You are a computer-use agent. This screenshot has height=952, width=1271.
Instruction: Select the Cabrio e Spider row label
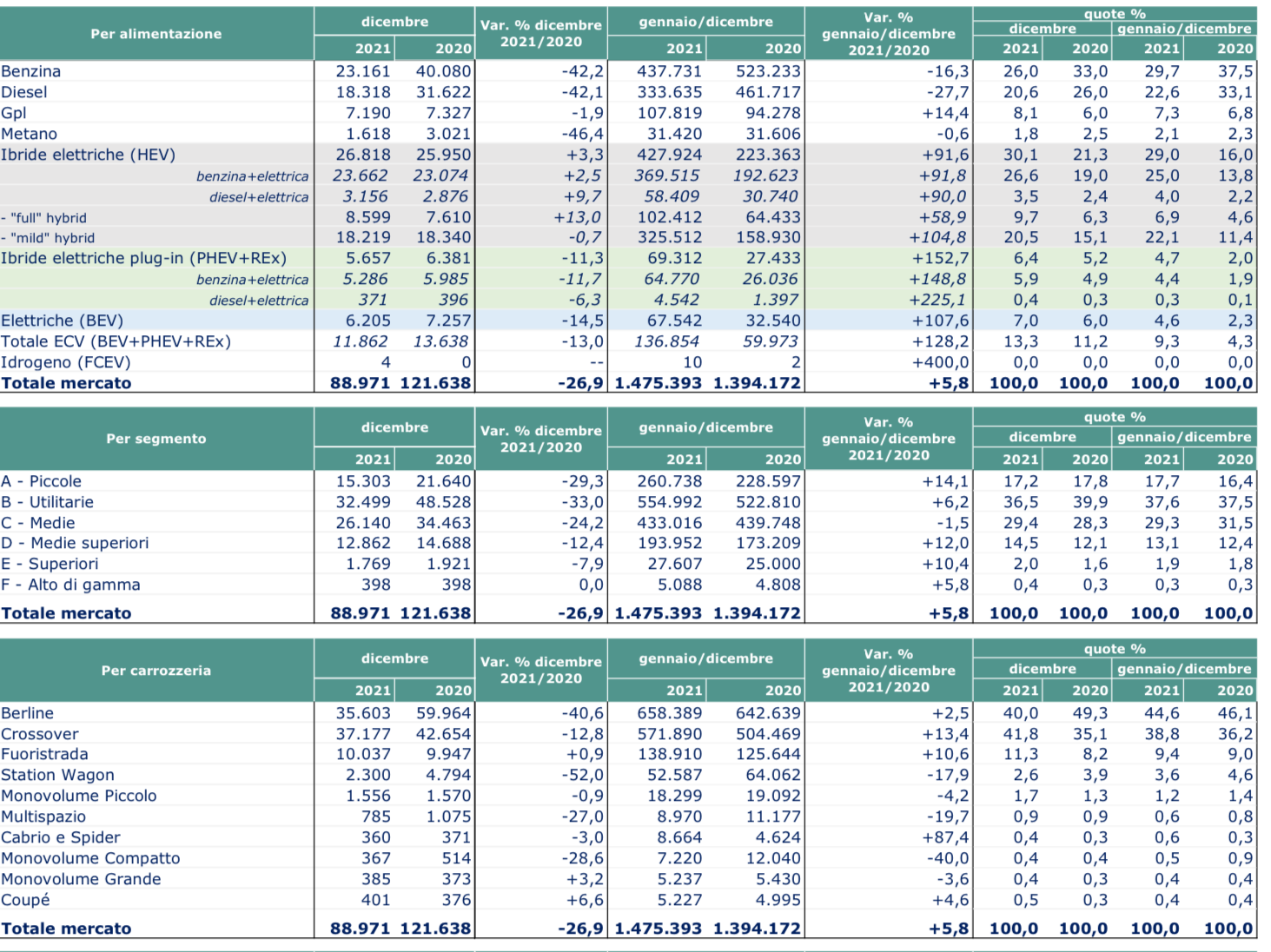pyautogui.click(x=61, y=837)
